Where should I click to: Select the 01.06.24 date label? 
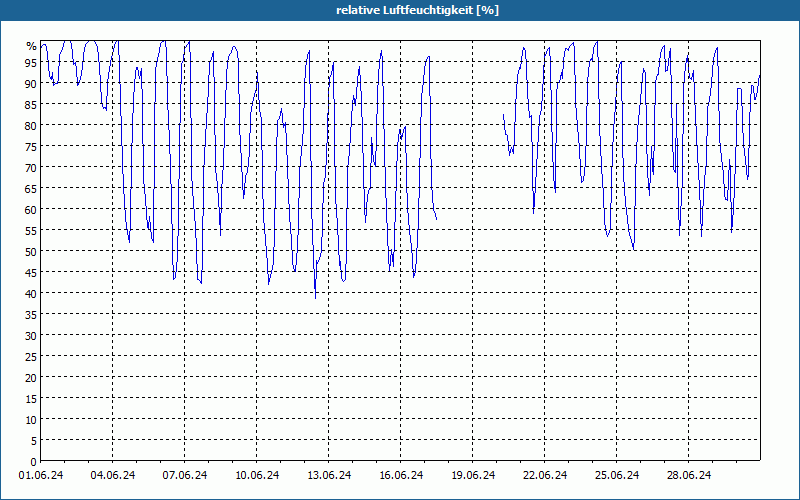click(41, 475)
